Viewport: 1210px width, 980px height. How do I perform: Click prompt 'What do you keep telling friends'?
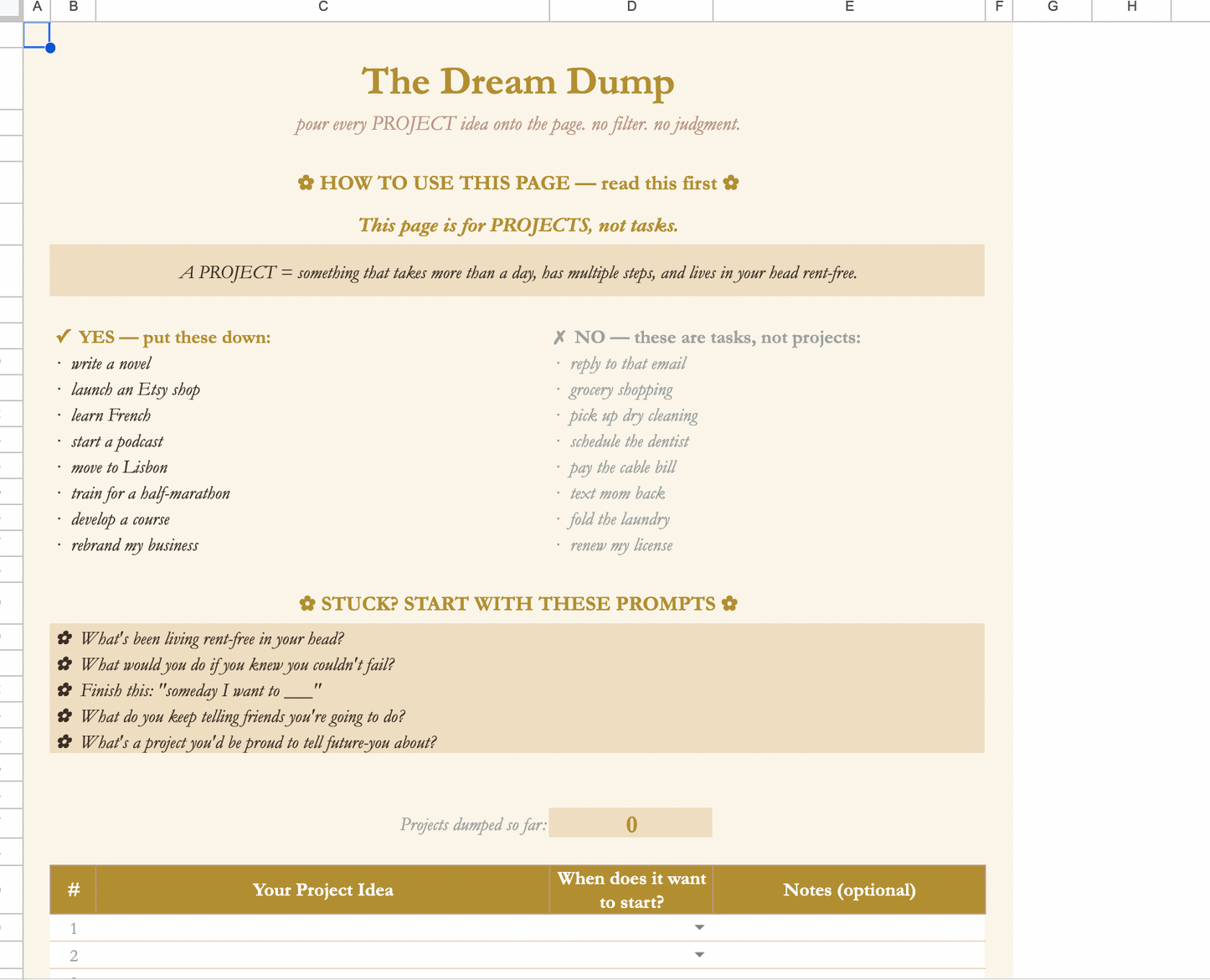(243, 716)
